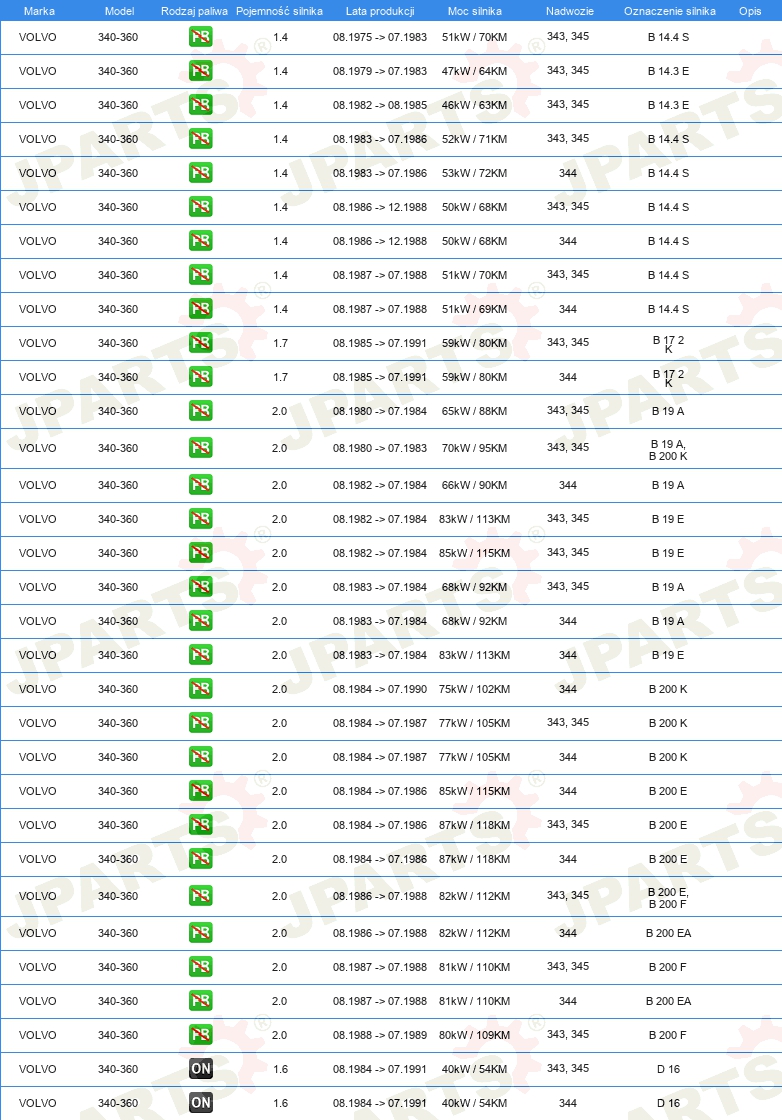The image size is (782, 1120).
Task: Click the date range 08.1982 -> 08.1985
Action: click(x=380, y=105)
